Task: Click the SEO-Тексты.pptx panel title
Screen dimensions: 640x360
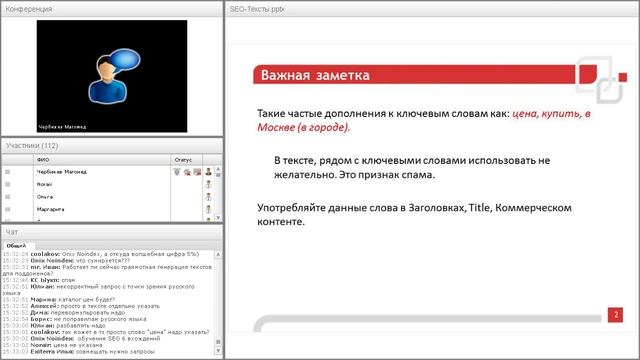Action: point(257,9)
